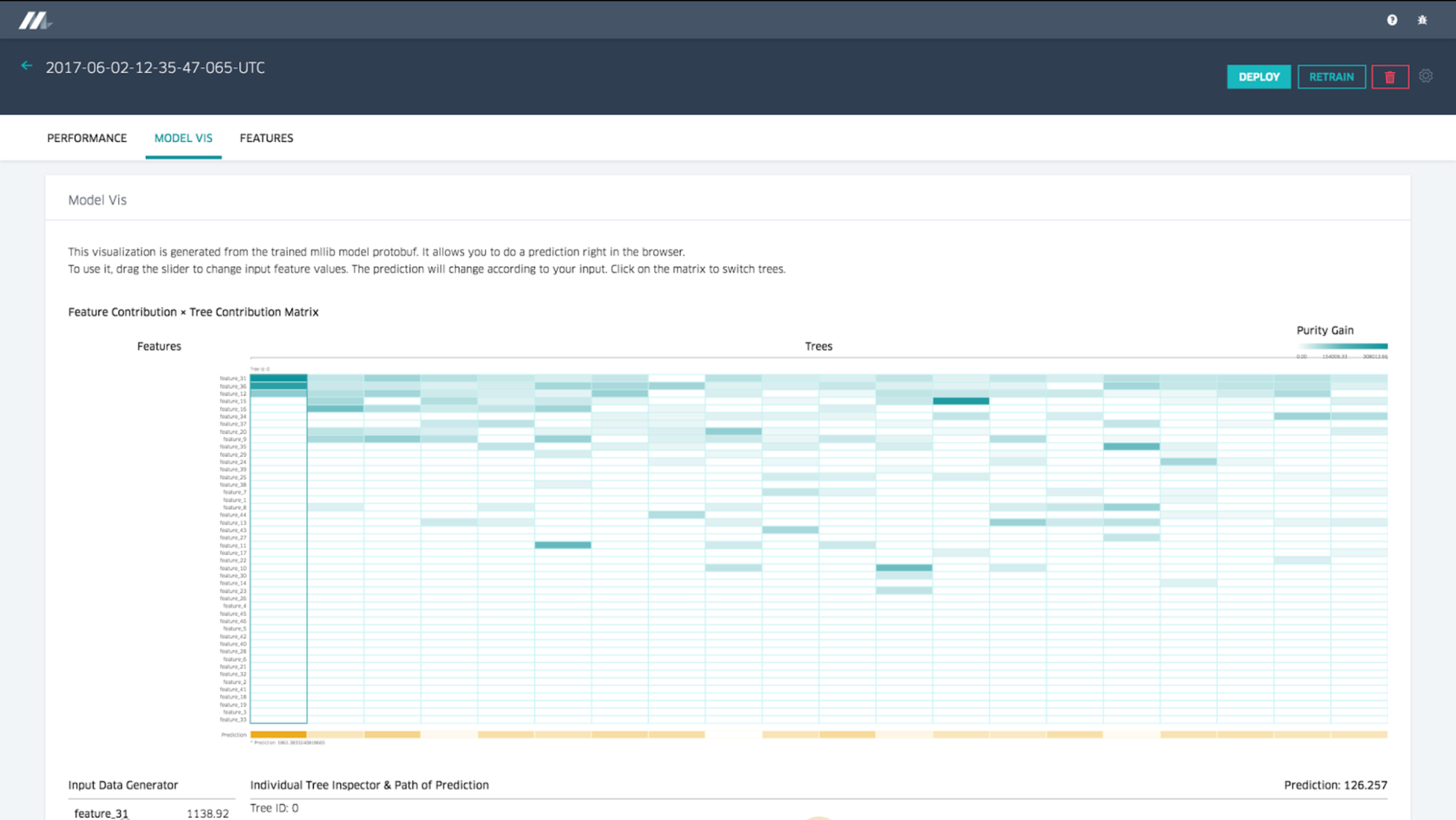Click the 'Trees' axis heading
1456x820 pixels.
tap(819, 346)
